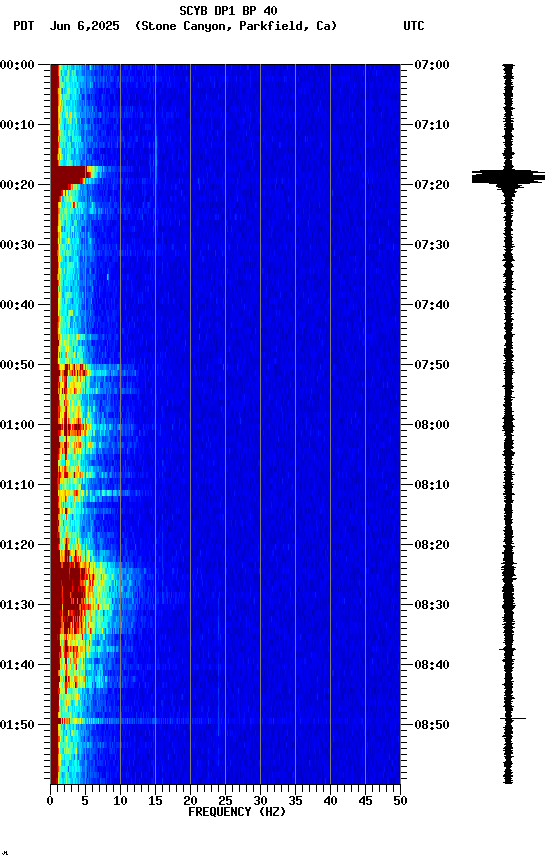Click the 08:30 UTC time label
This screenshot has width=552, height=864.
432,605
